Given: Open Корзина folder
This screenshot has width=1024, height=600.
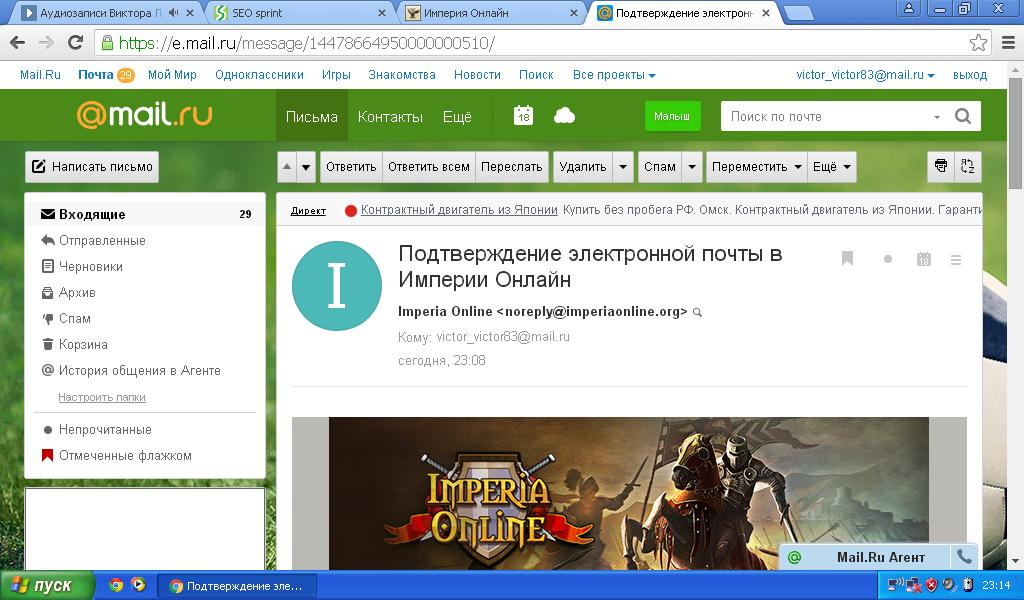Looking at the screenshot, I should click(145, 345).
